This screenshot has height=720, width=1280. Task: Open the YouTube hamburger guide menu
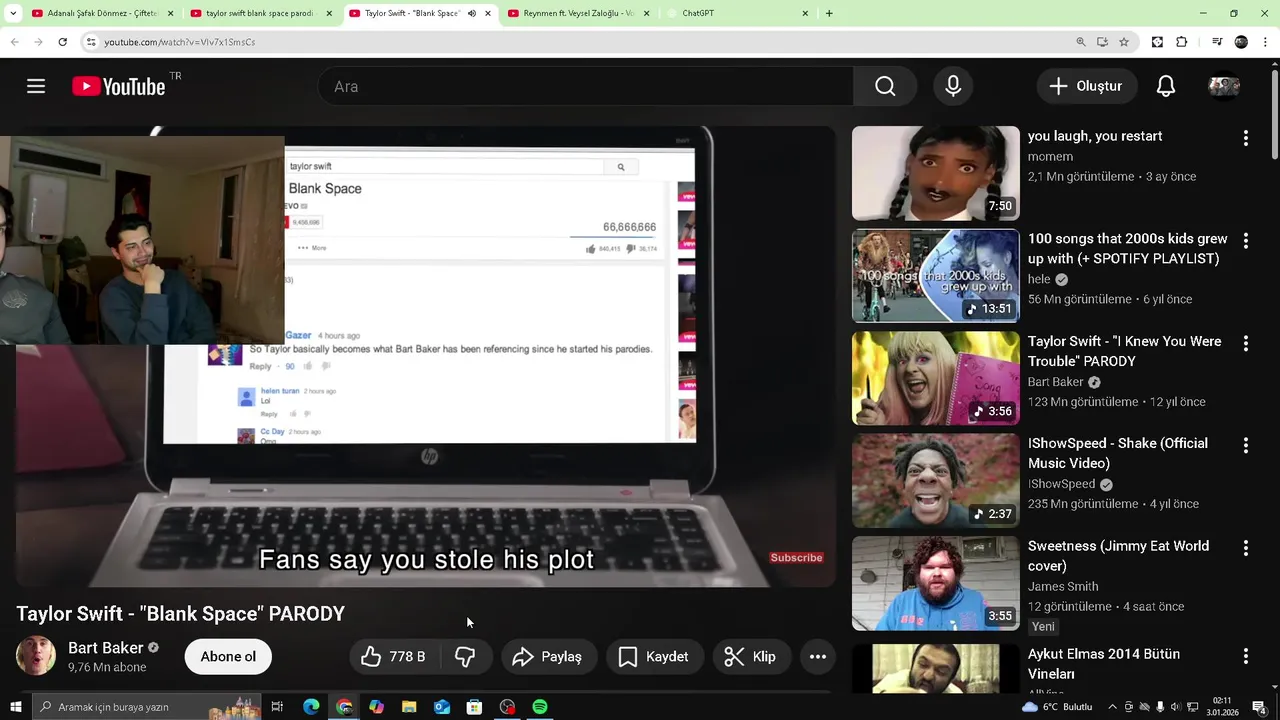tap(36, 86)
